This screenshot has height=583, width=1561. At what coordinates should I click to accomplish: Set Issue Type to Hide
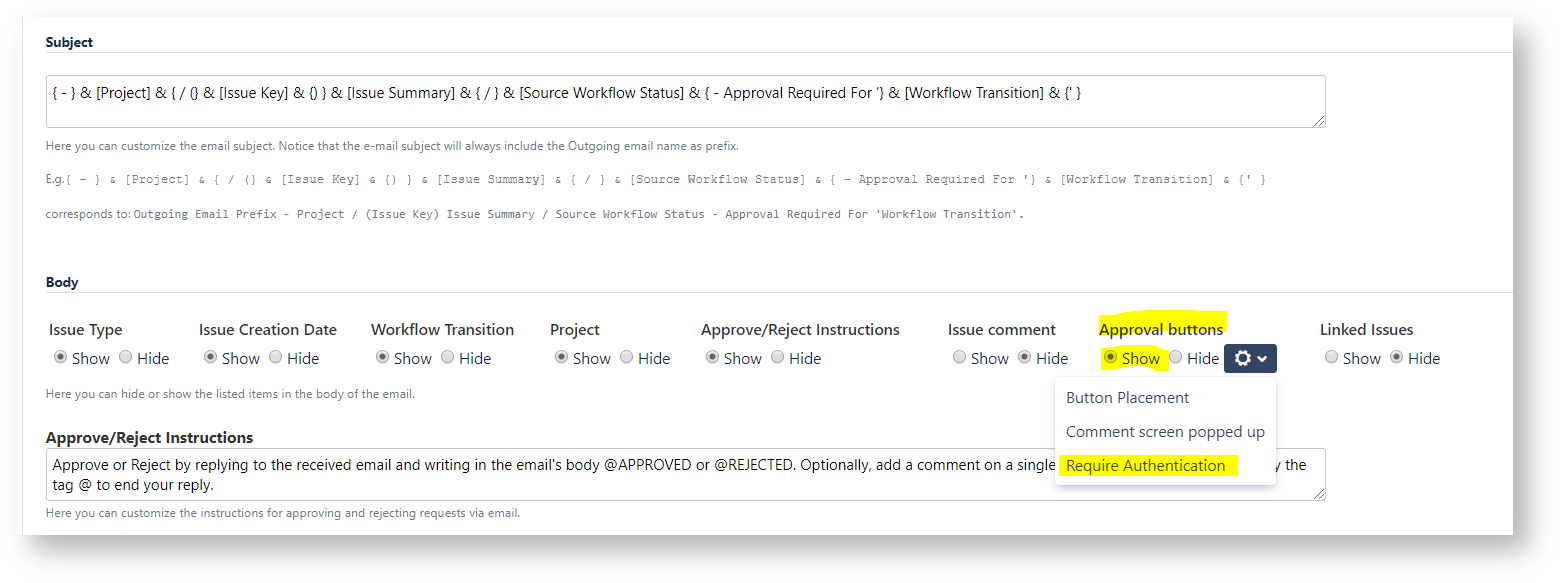[x=126, y=357]
